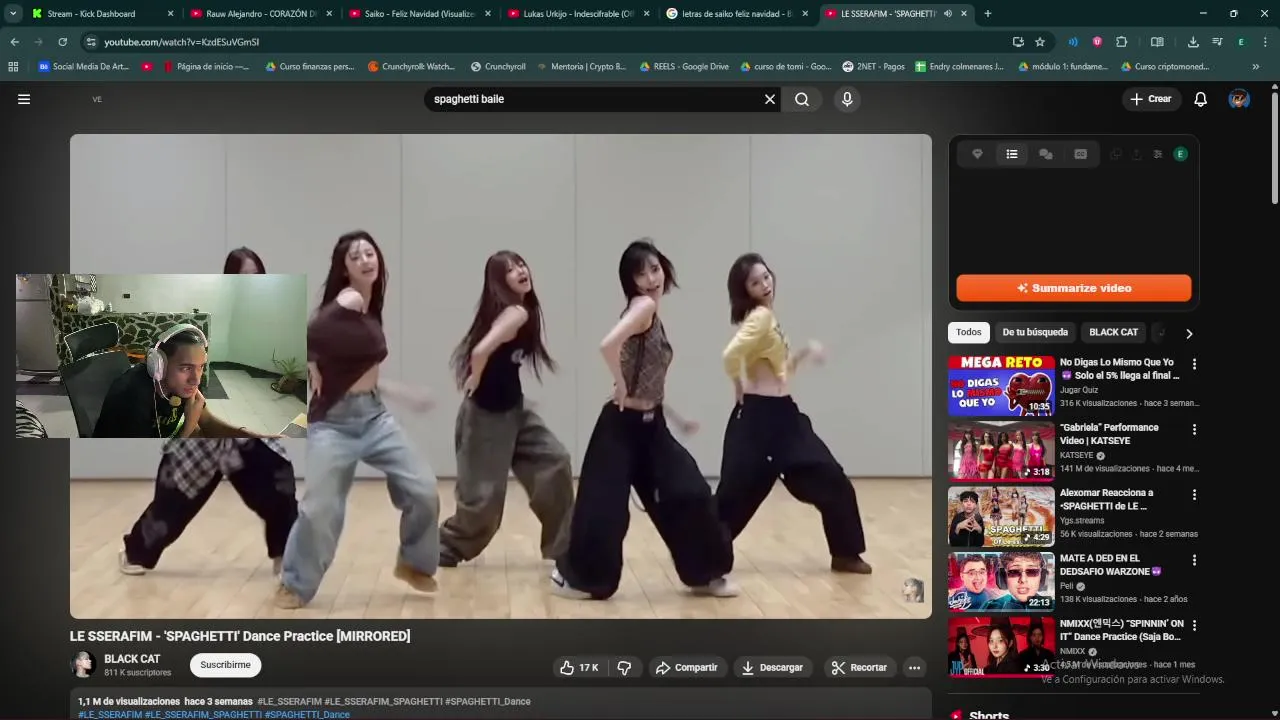This screenshot has height=720, width=1280.
Task: Open the YouTube hamburger guide menu
Action: pos(24,99)
